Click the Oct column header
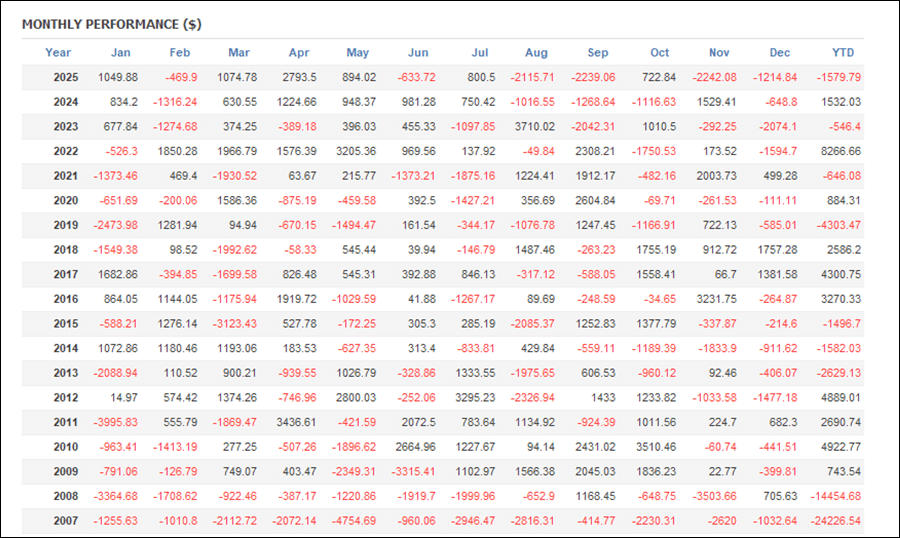Viewport: 900px width, 538px height. point(659,52)
